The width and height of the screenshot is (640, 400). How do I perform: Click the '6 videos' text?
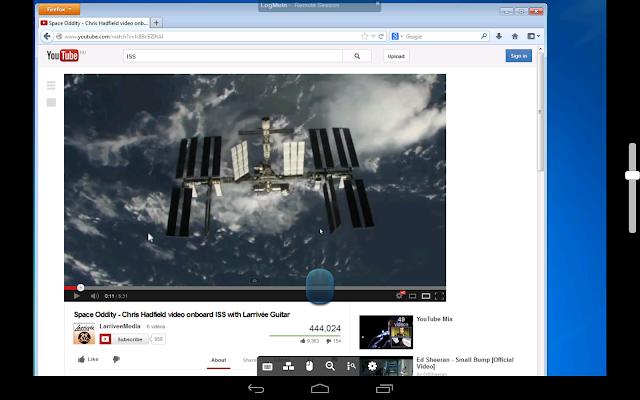pyautogui.click(x=156, y=327)
